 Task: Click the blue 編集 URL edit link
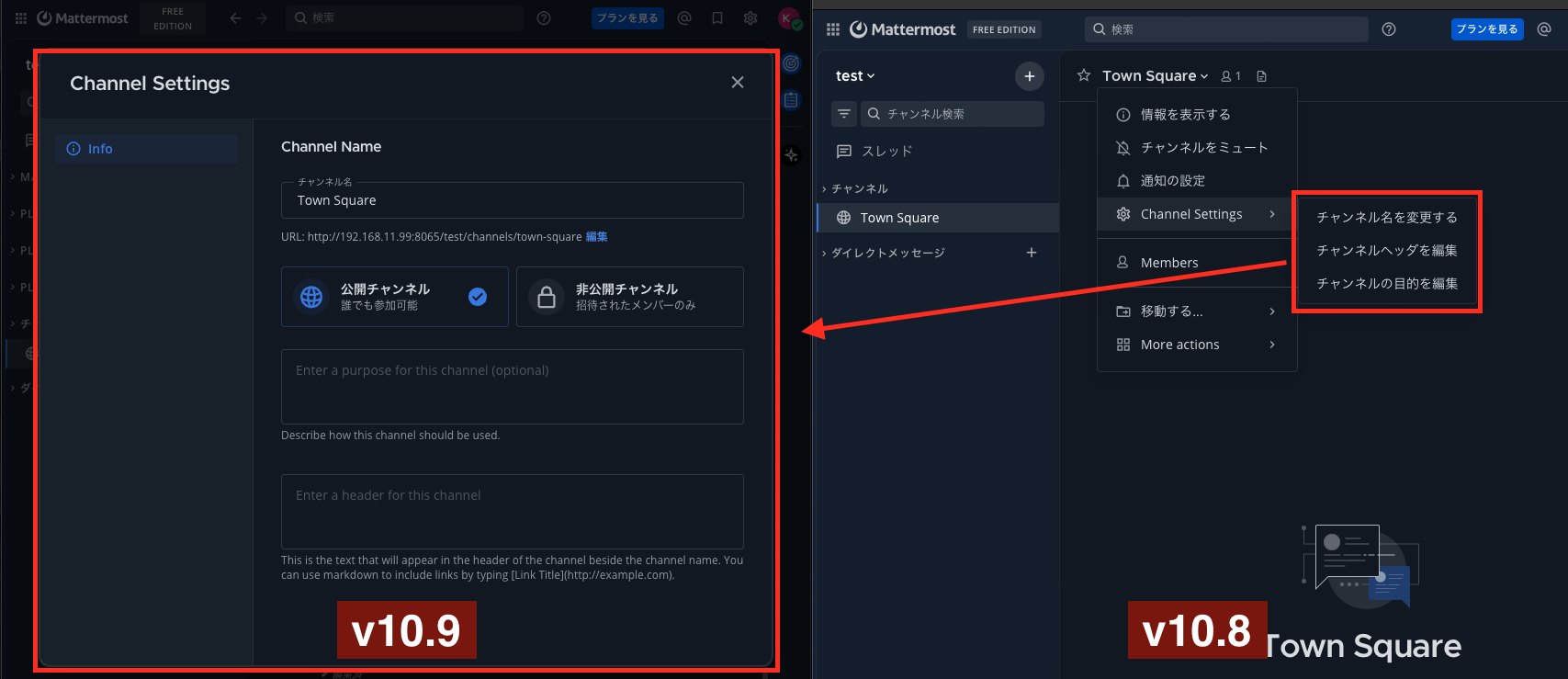click(x=597, y=237)
